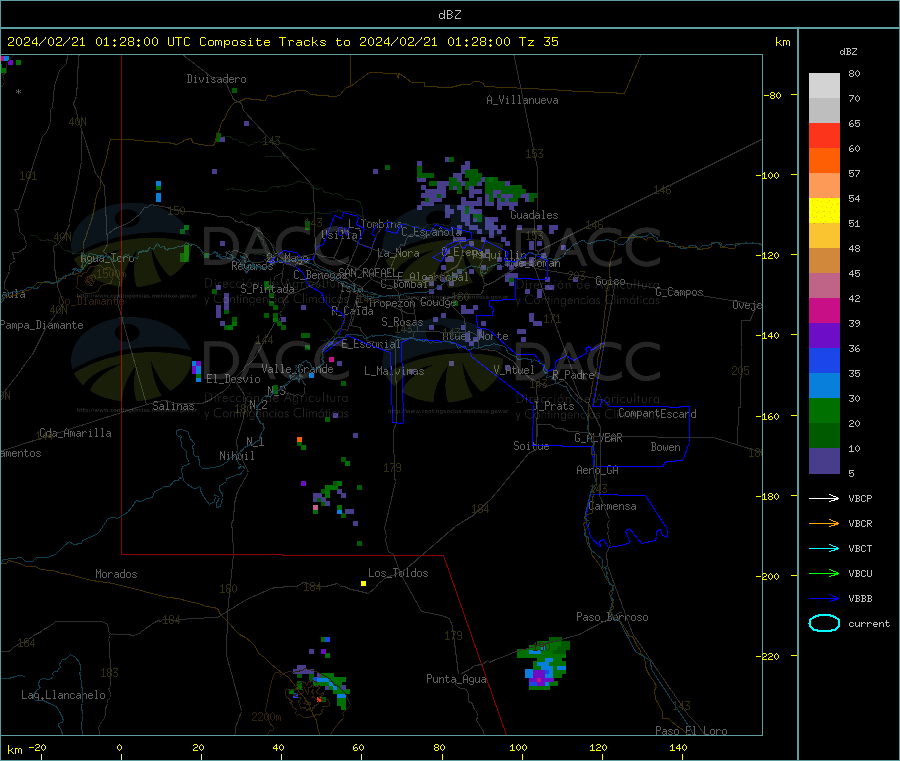Click the Punta_Agua place label
The height and width of the screenshot is (761, 900).
click(456, 679)
